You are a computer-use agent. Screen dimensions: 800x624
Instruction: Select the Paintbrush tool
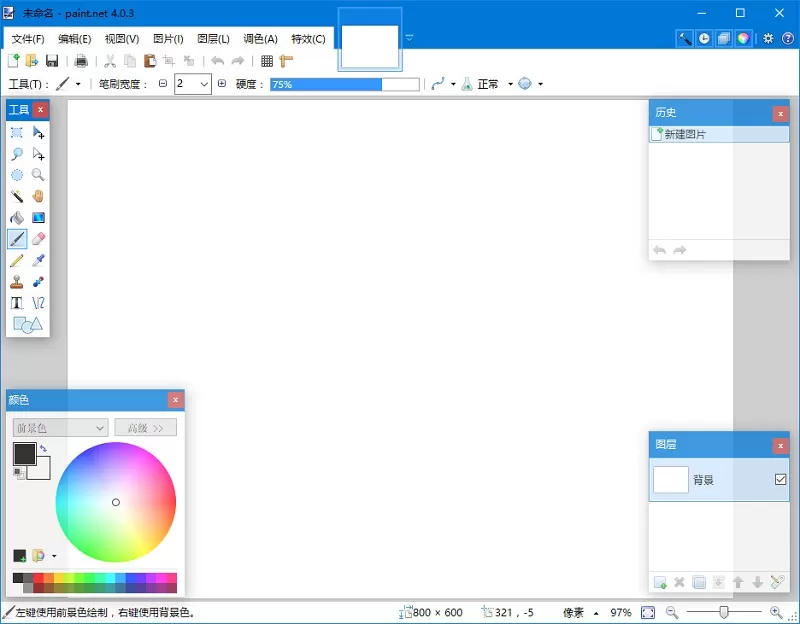click(x=17, y=239)
